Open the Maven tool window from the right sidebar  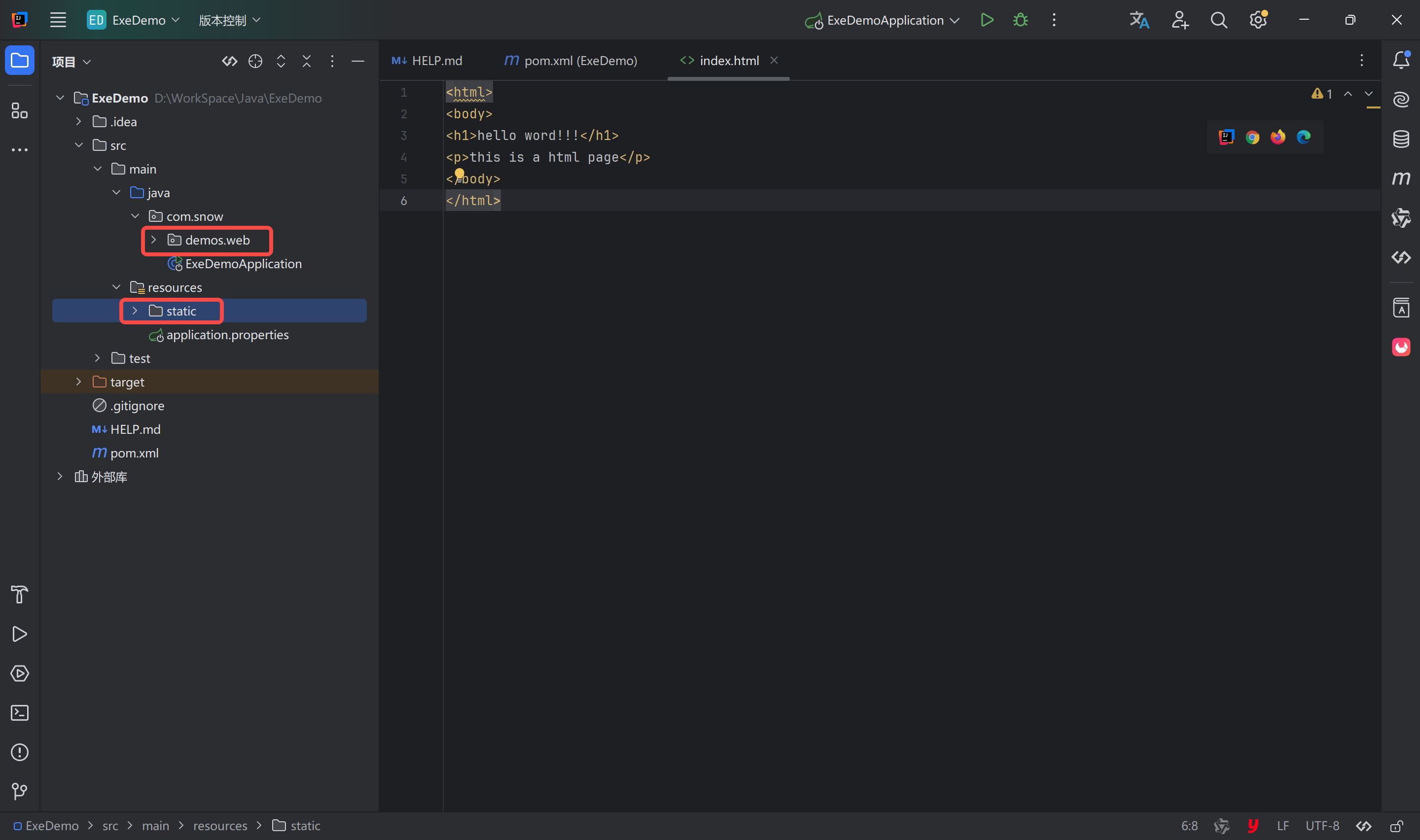(x=1401, y=178)
